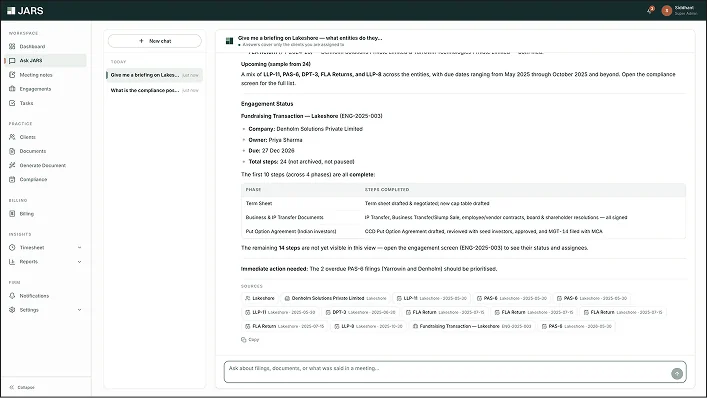This screenshot has width=707, height=398.
Task: Open the notification bell in the top bar
Action: [650, 10]
